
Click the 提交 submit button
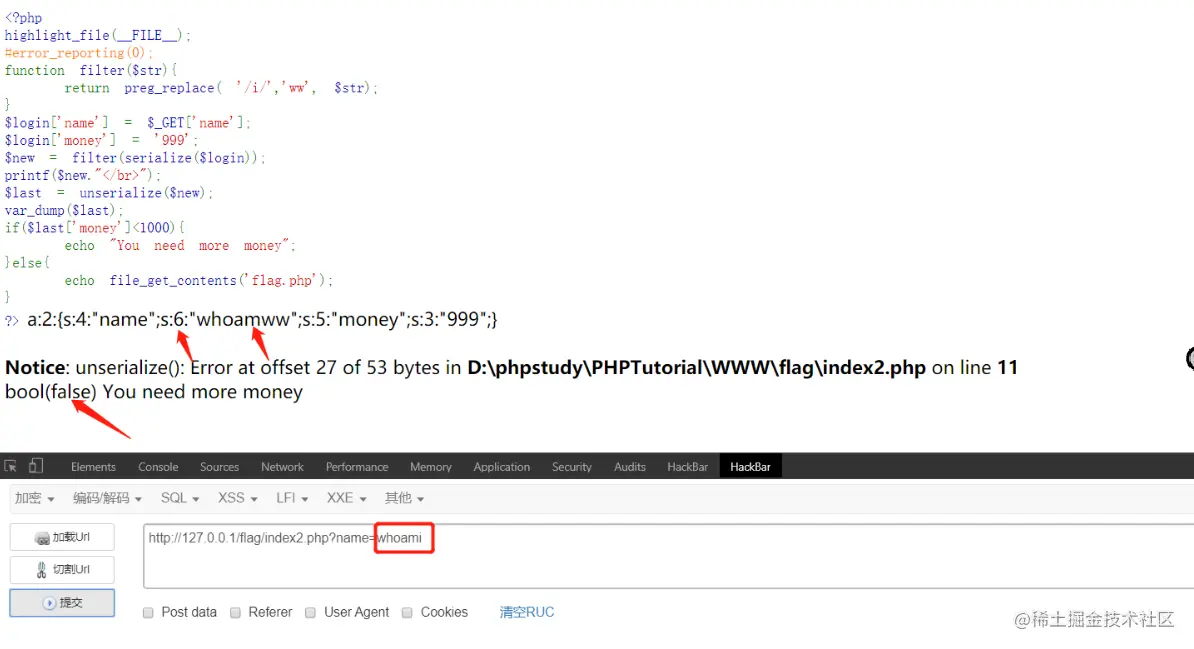pyautogui.click(x=62, y=603)
